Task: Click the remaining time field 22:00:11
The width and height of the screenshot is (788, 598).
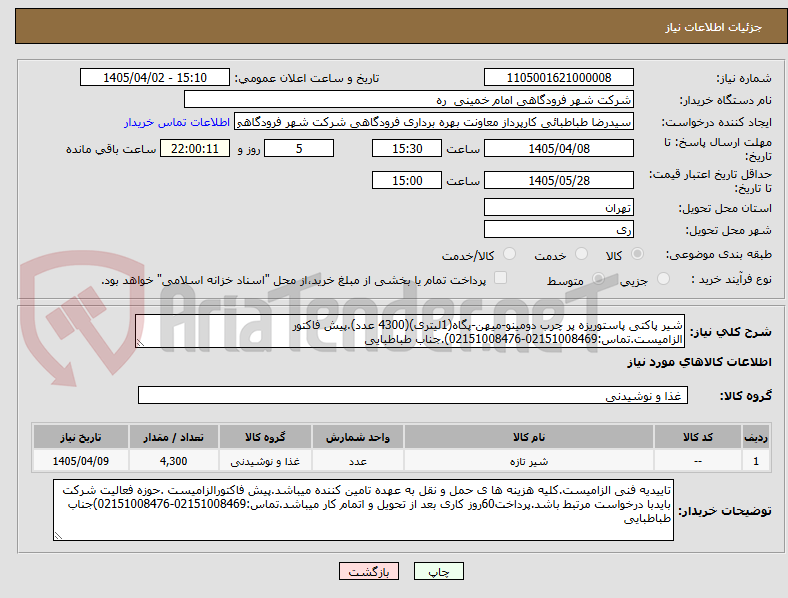Action: (x=195, y=148)
